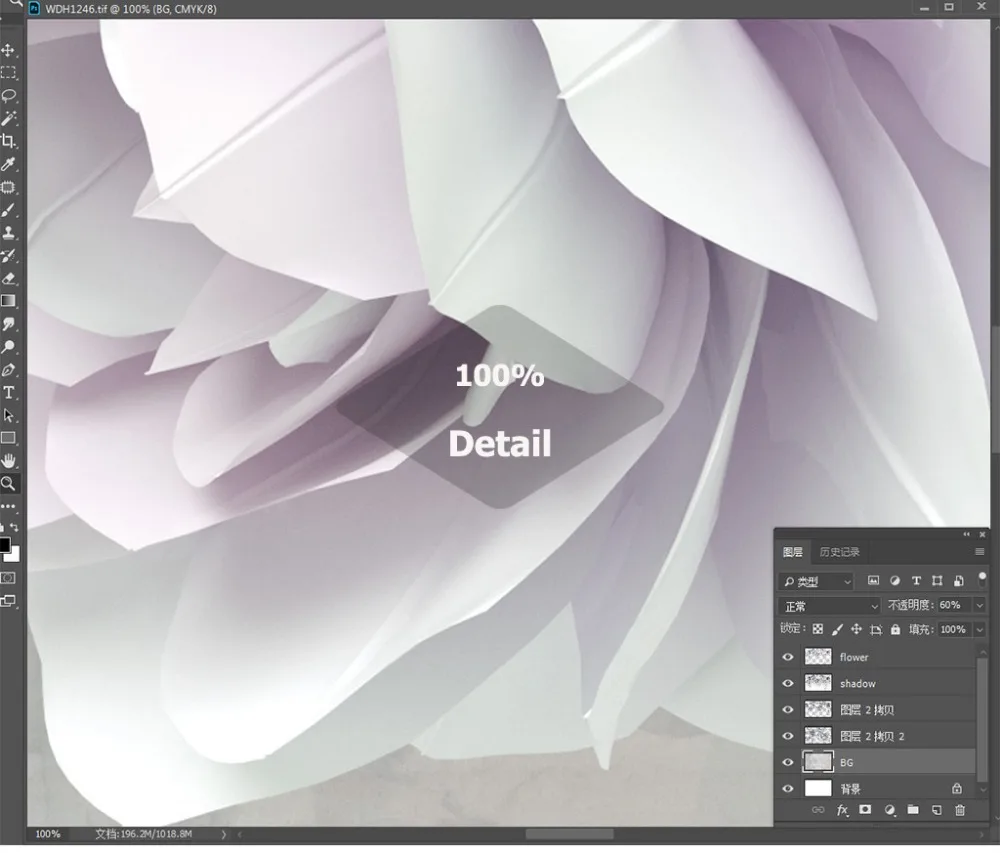The height and width of the screenshot is (853, 1000).
Task: Select the Gradient tool
Action: 8,301
